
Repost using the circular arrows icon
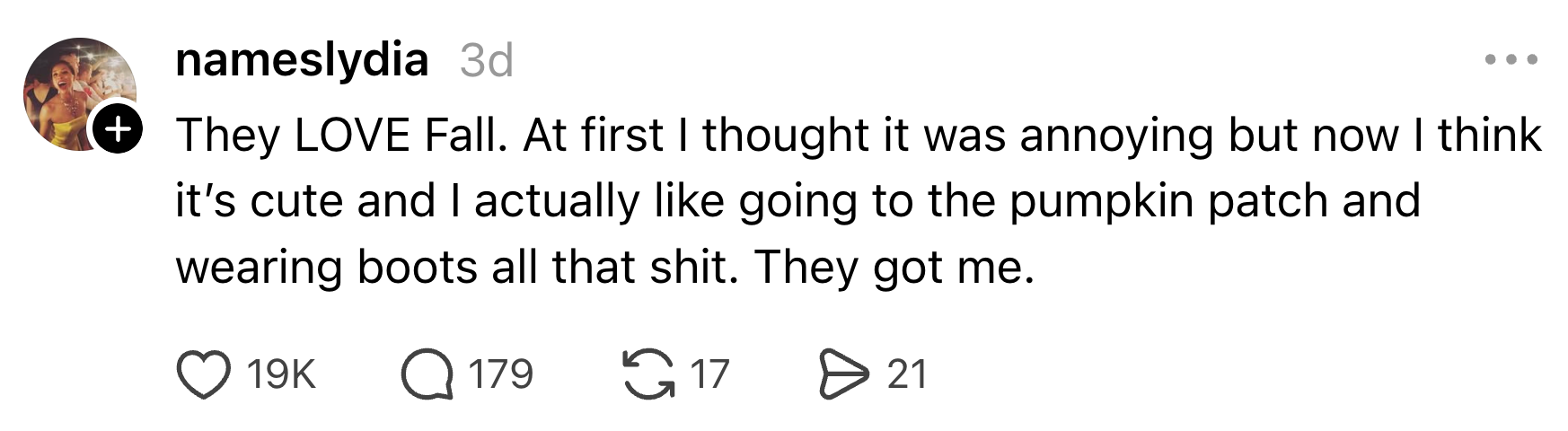(648, 374)
